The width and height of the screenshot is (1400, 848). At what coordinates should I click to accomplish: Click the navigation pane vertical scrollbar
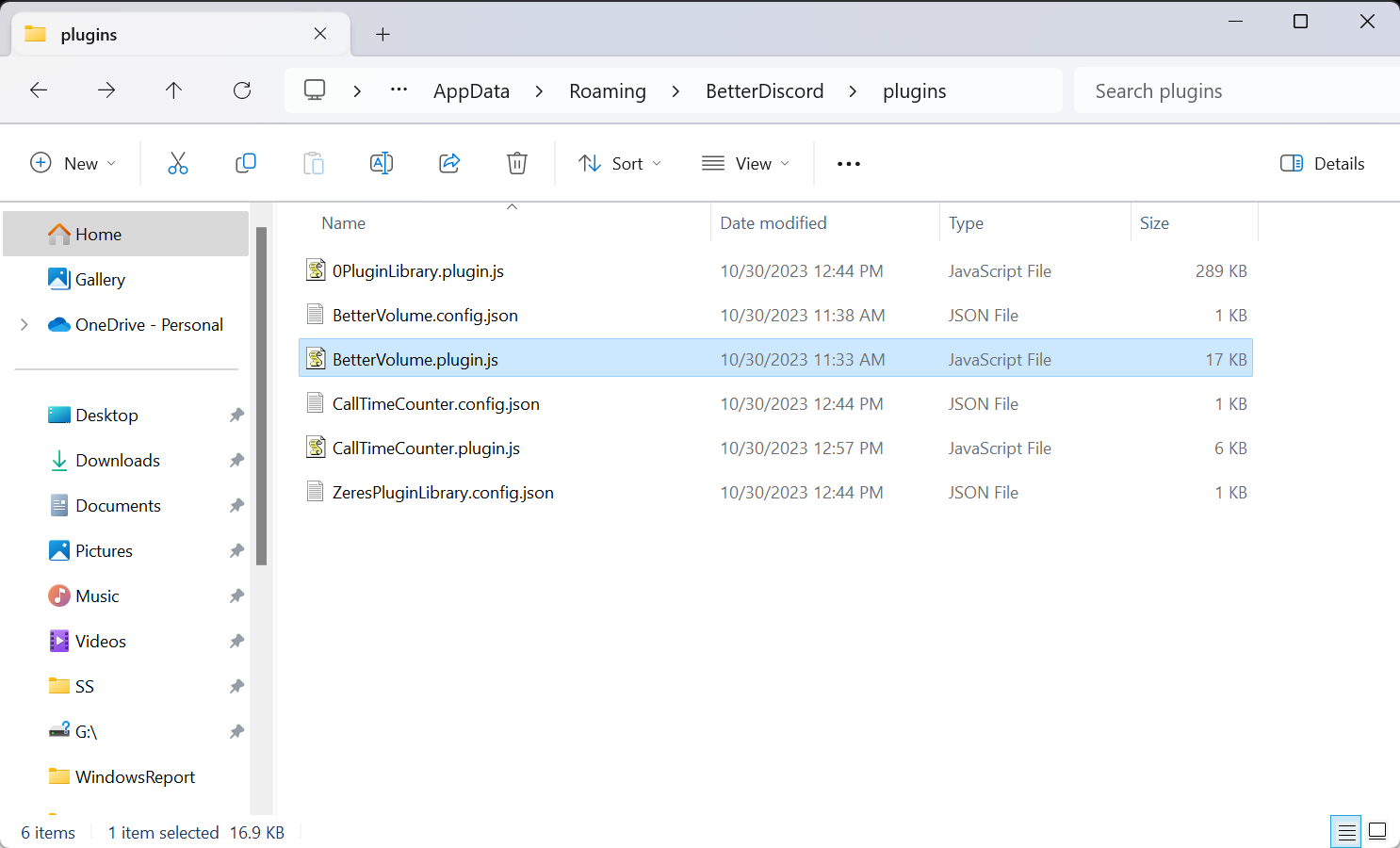tap(262, 396)
